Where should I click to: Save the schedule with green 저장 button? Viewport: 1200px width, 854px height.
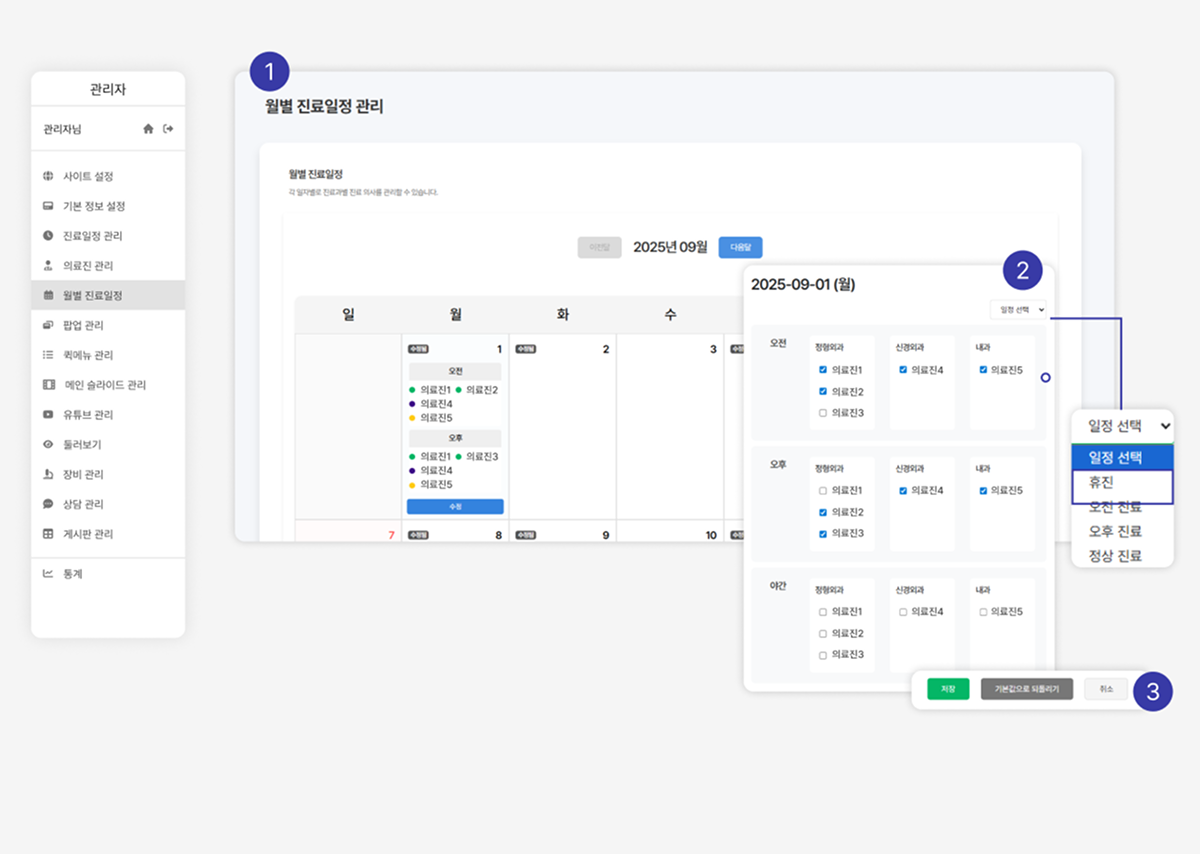click(948, 689)
